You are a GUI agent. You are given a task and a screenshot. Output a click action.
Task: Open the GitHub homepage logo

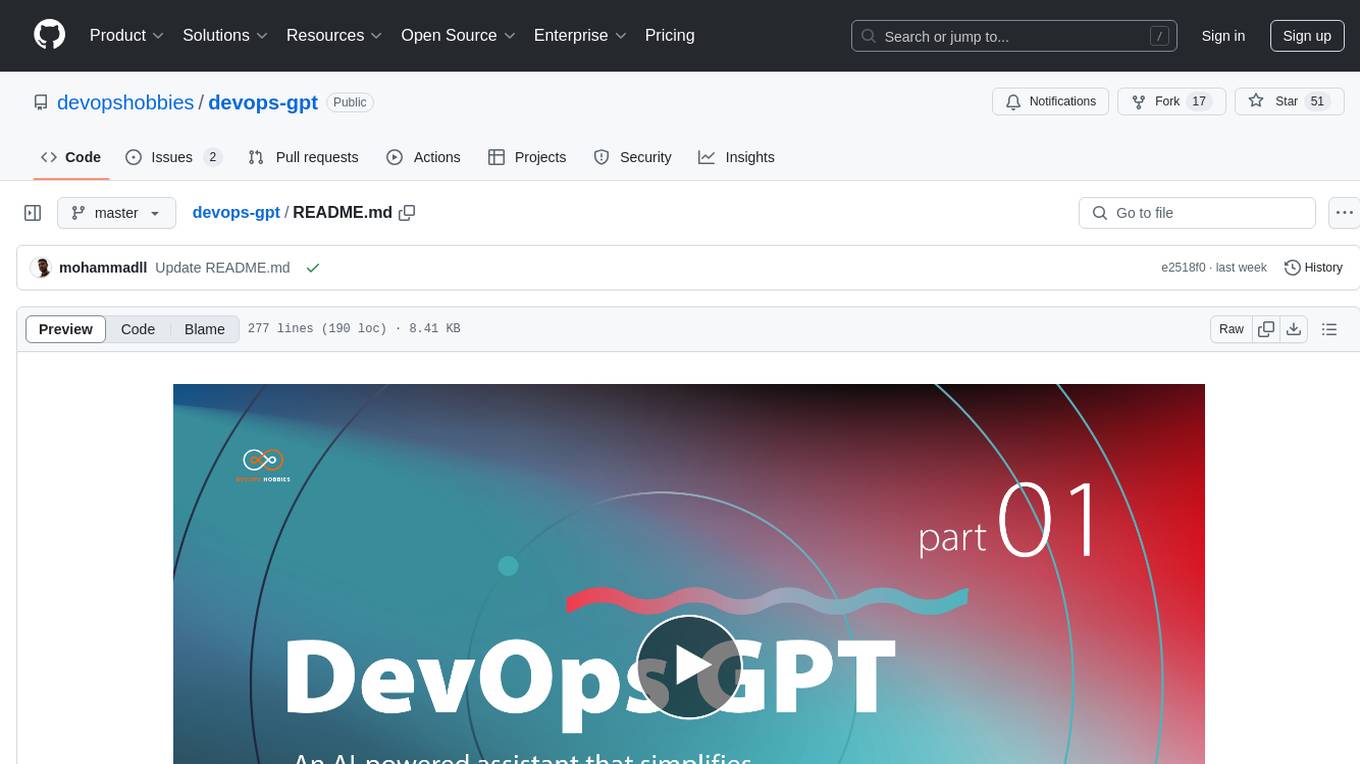49,35
